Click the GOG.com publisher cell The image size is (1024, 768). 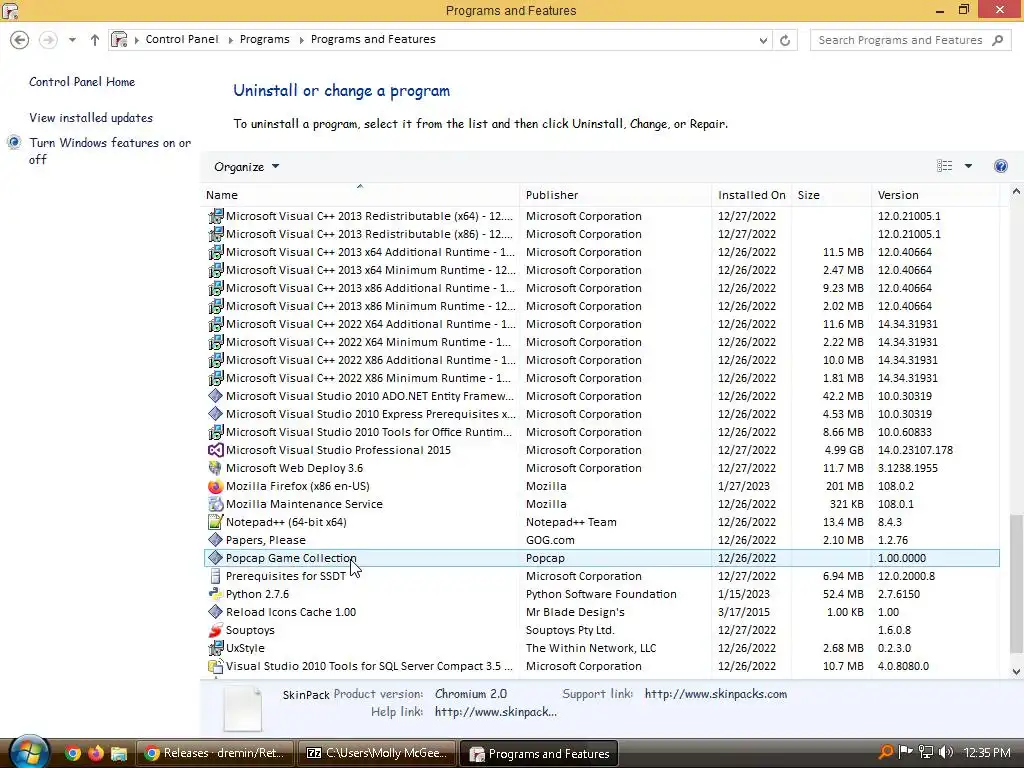pos(550,540)
